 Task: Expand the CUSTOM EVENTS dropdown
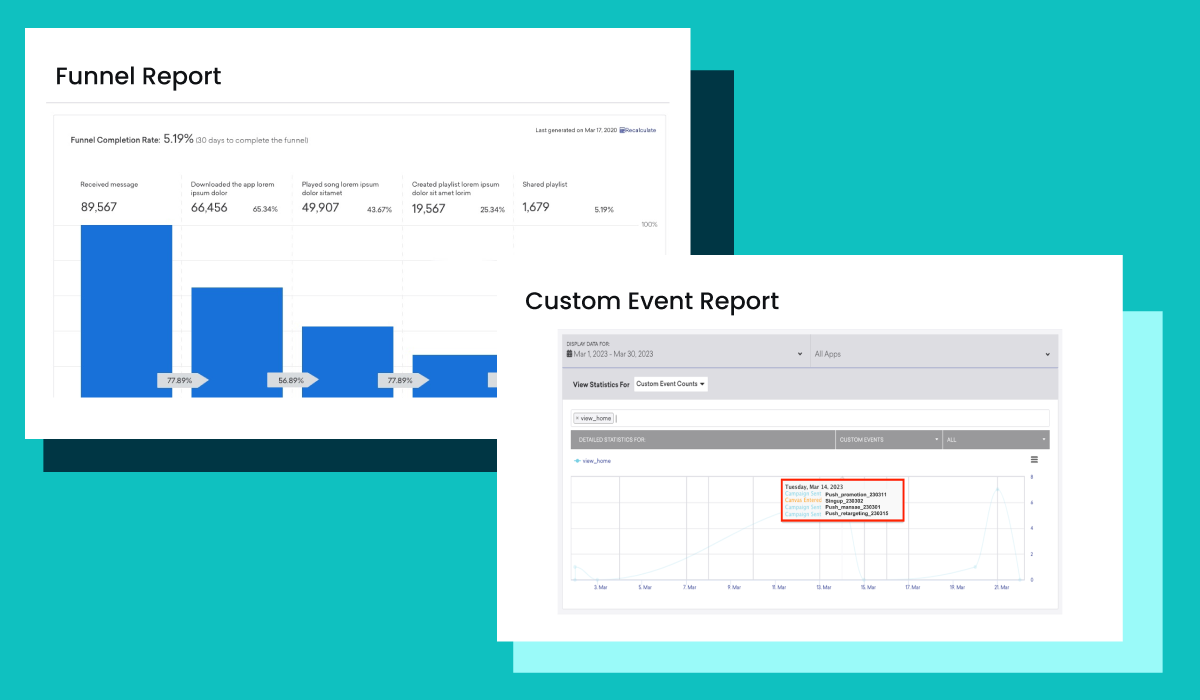[889, 439]
